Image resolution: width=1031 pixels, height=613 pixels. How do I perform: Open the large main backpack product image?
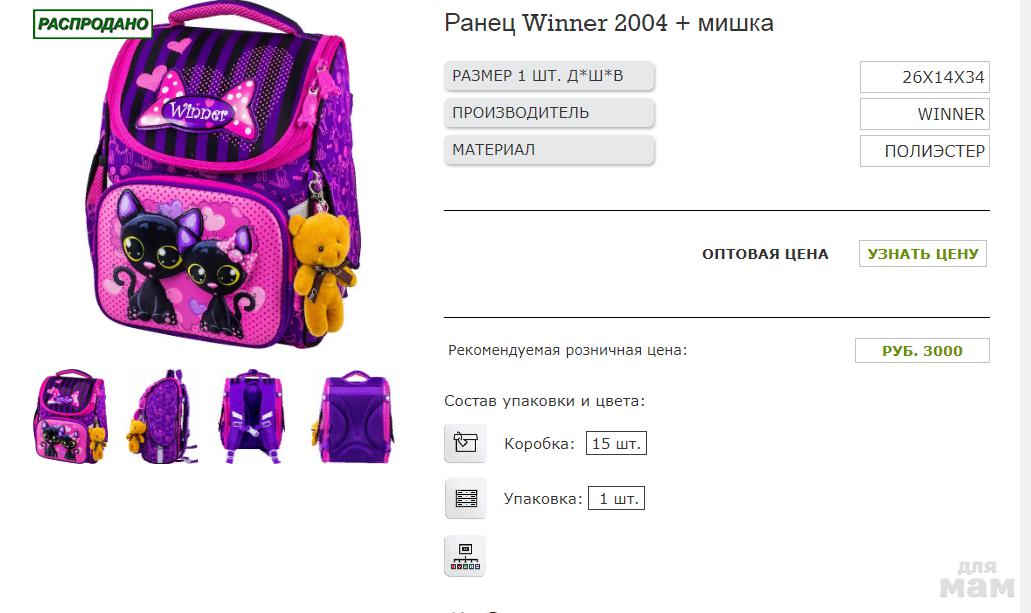[x=224, y=178]
